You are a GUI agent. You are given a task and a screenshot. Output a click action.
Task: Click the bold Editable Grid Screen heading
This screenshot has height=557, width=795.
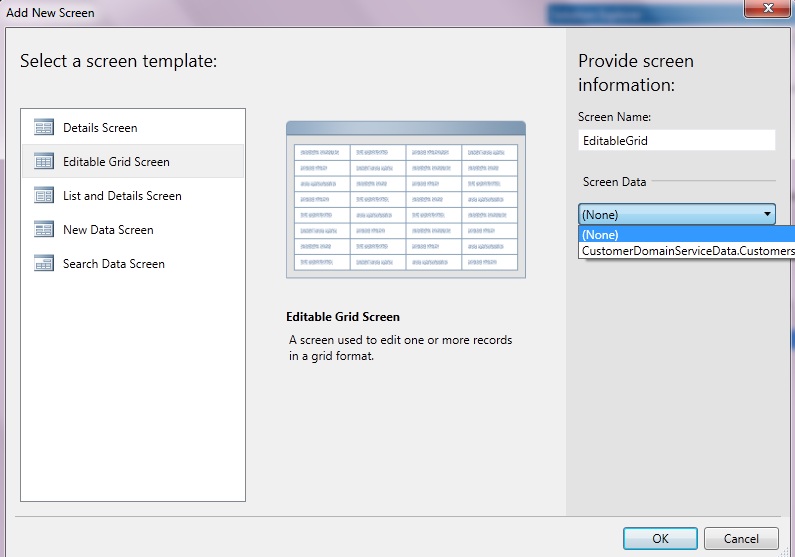tap(343, 317)
